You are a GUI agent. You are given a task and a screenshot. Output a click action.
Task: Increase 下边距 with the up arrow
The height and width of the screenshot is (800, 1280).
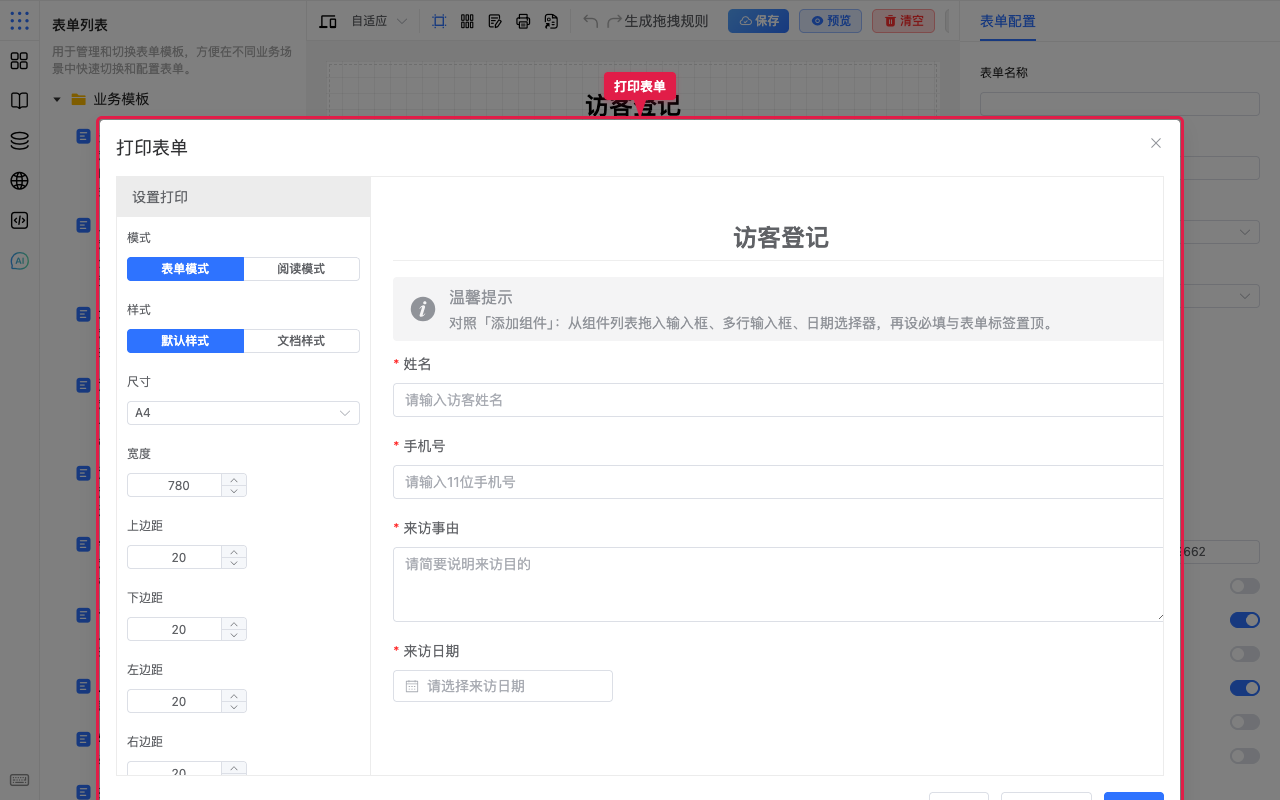click(x=234, y=623)
